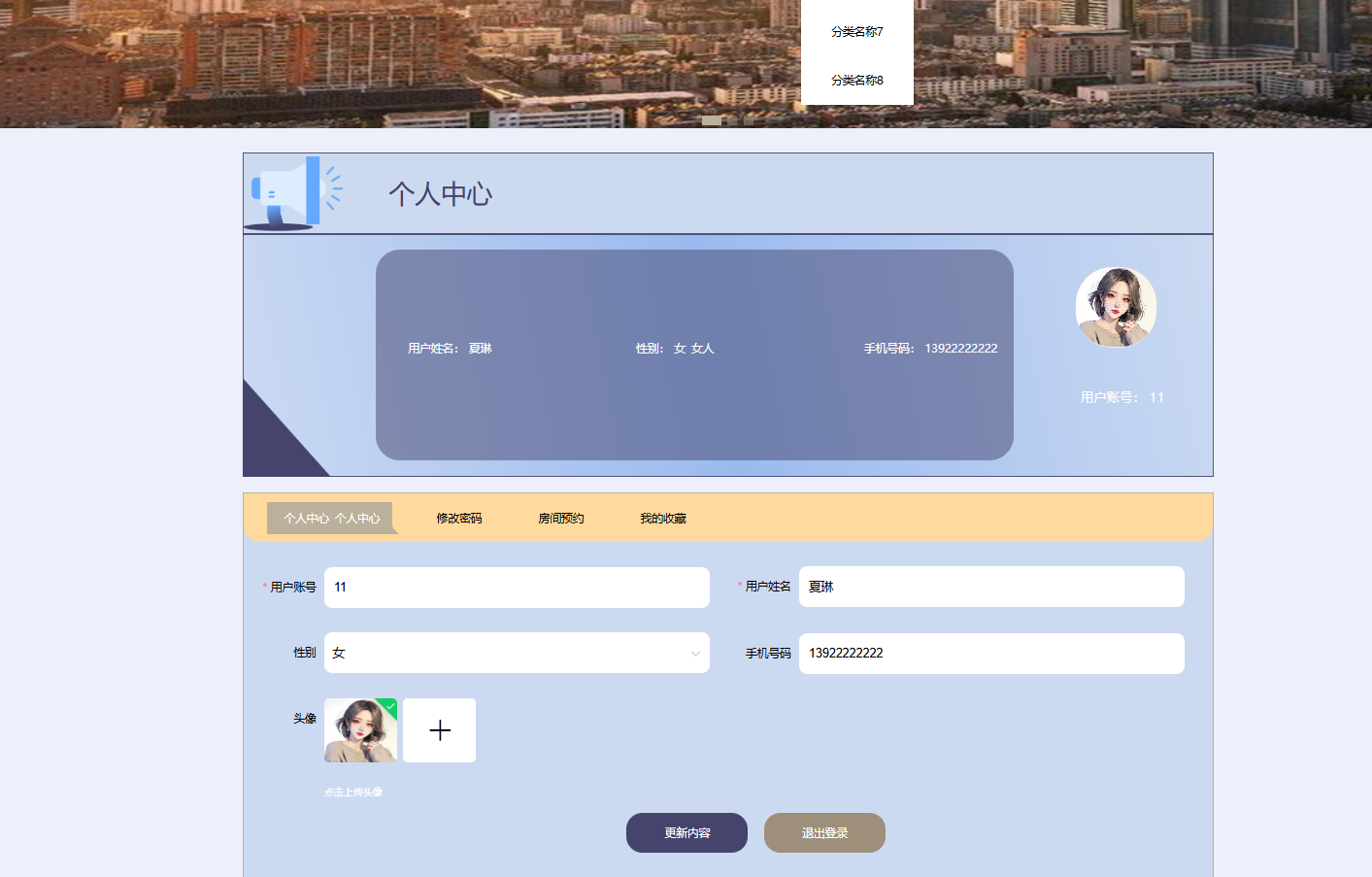Focus the 用户账号 input field

[517, 588]
